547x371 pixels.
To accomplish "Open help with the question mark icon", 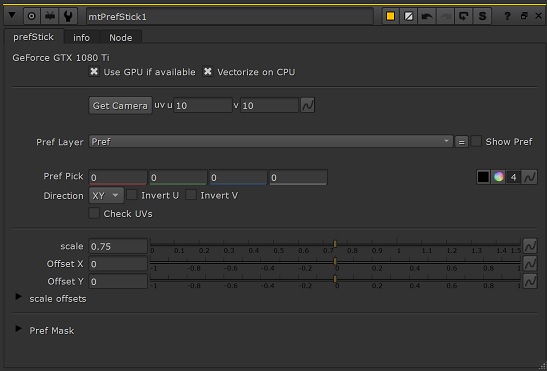I will tap(507, 16).
